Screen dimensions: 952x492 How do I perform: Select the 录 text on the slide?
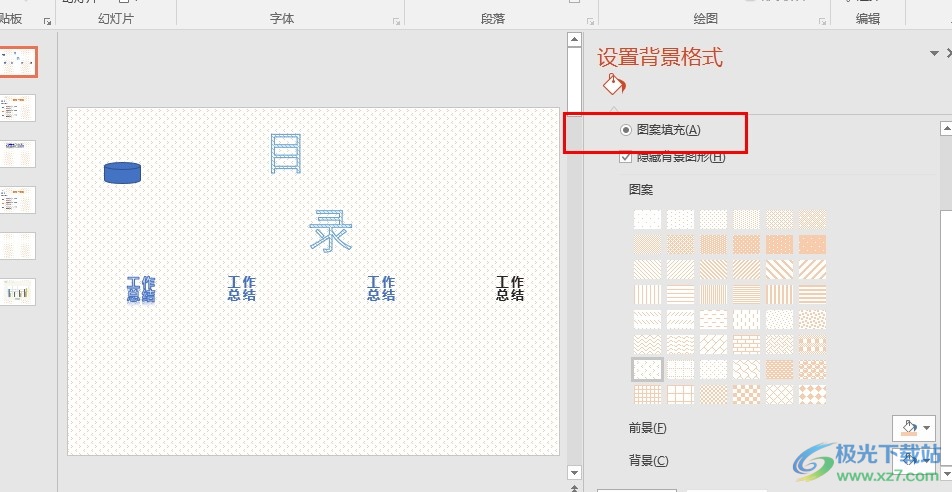(x=331, y=230)
